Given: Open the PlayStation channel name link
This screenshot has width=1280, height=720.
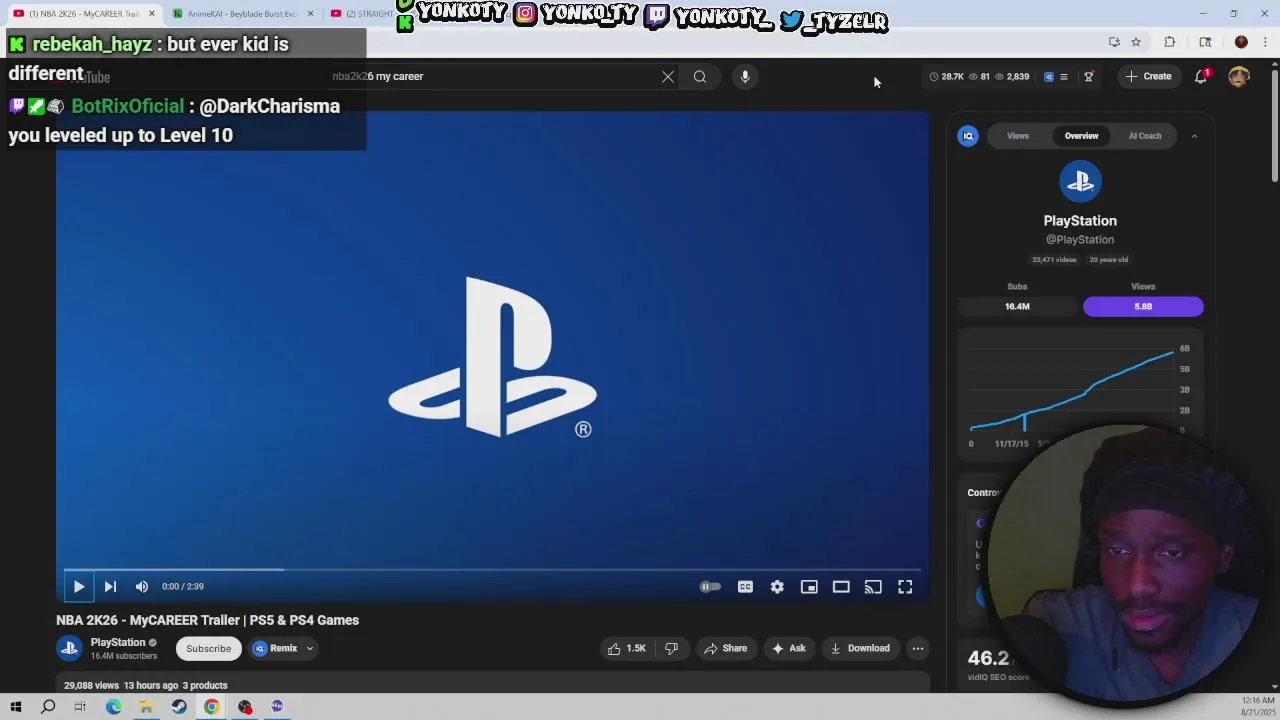Looking at the screenshot, I should tap(118, 642).
